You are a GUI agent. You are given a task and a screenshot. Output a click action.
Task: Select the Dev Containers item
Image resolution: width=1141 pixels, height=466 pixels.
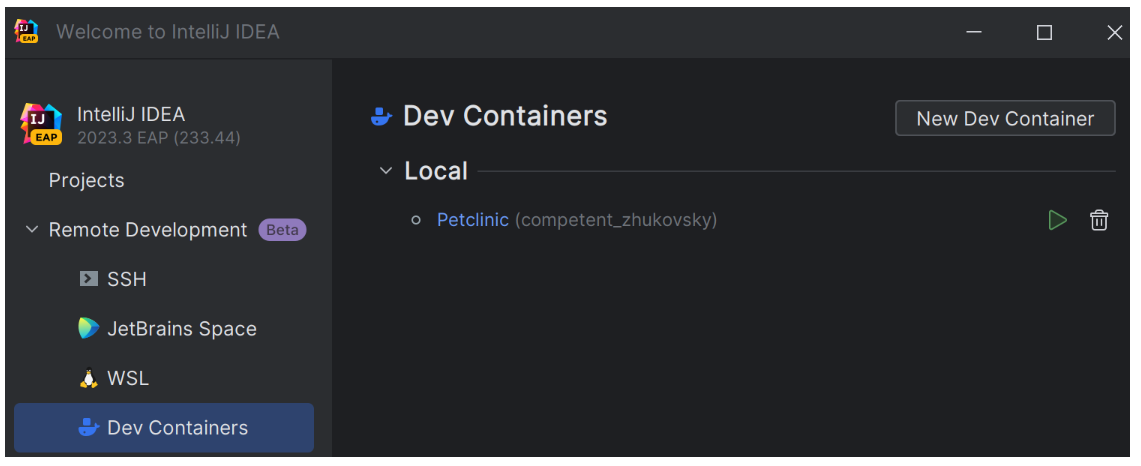click(177, 427)
